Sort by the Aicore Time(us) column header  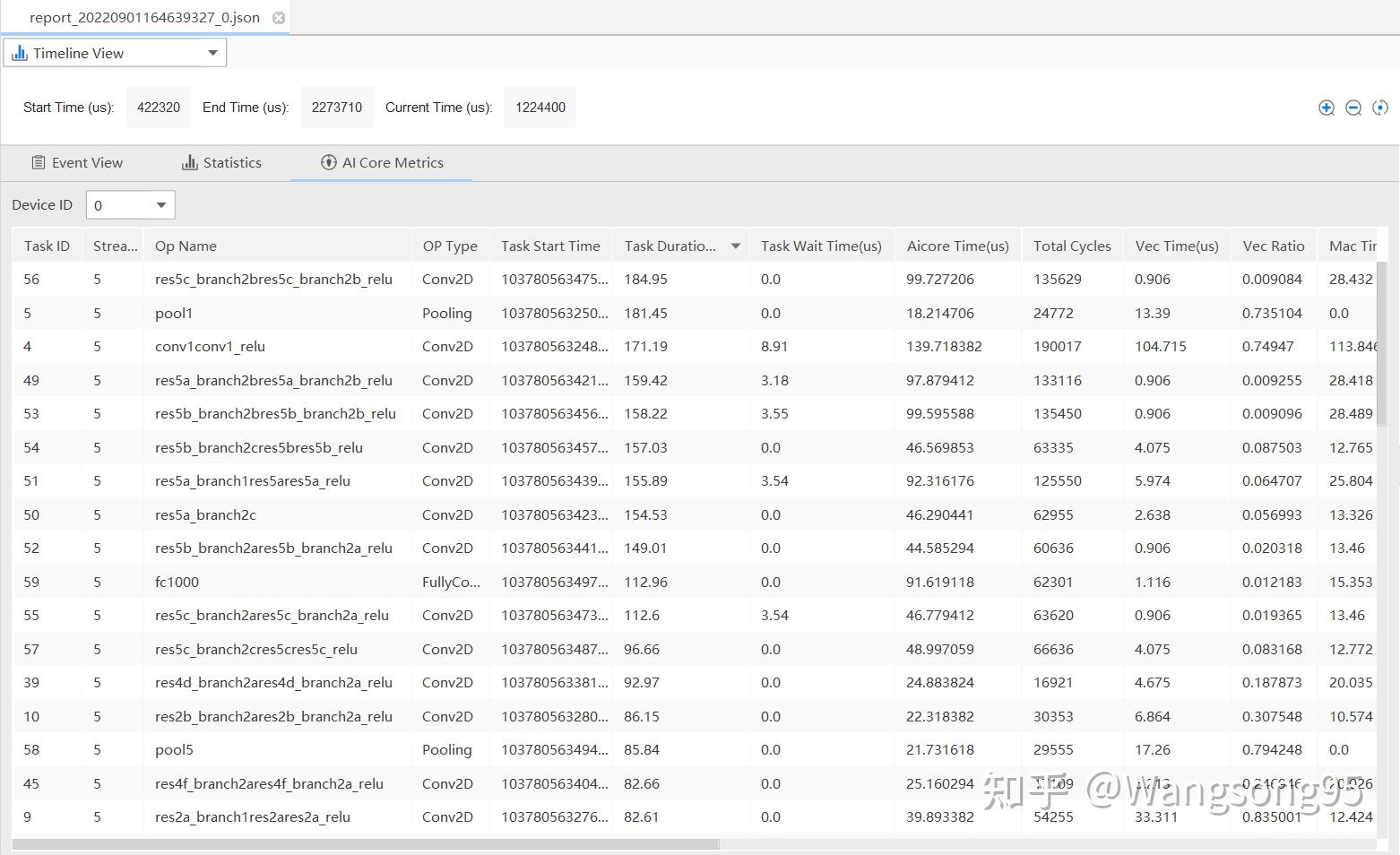pos(957,246)
